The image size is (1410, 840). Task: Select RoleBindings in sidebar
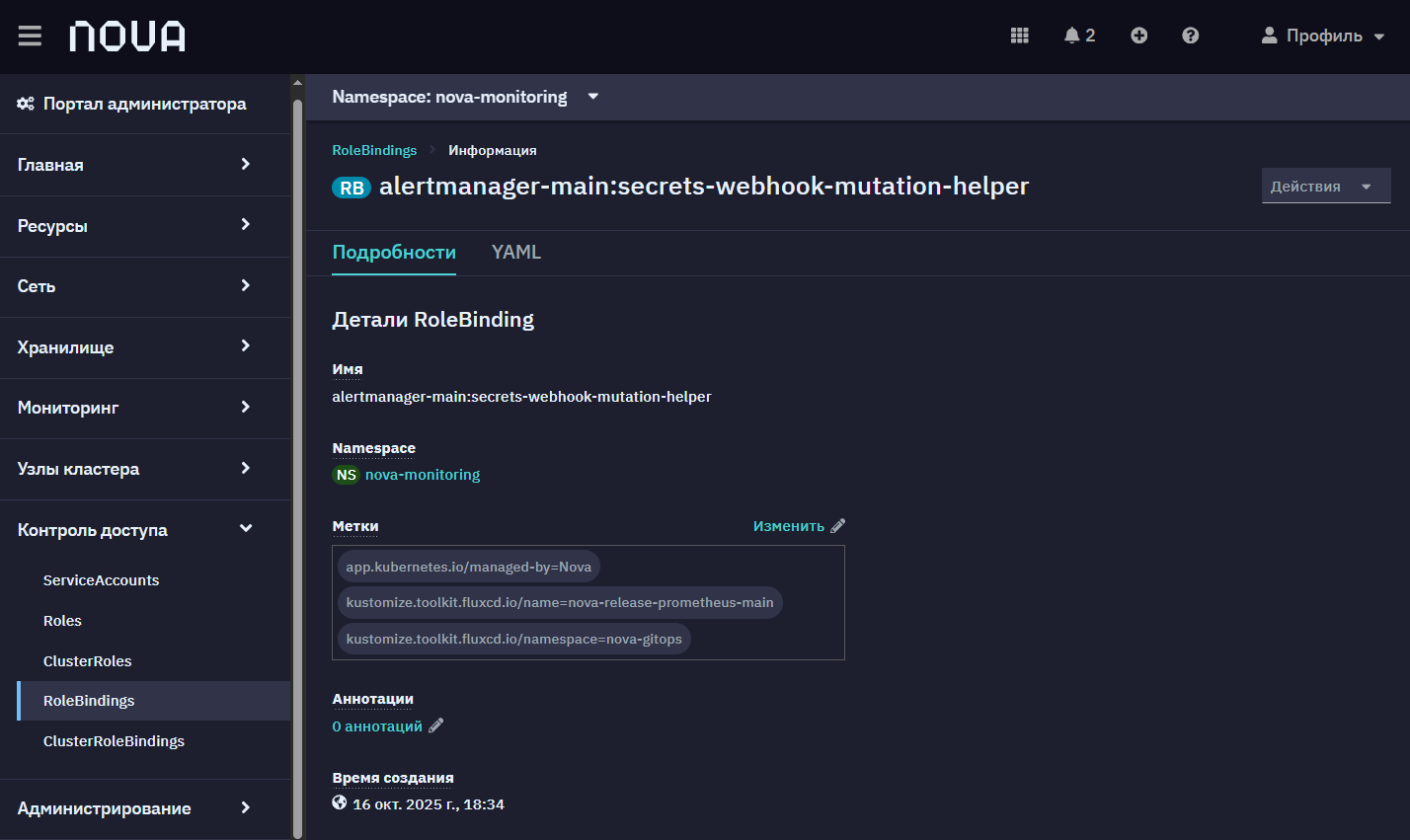click(154, 701)
